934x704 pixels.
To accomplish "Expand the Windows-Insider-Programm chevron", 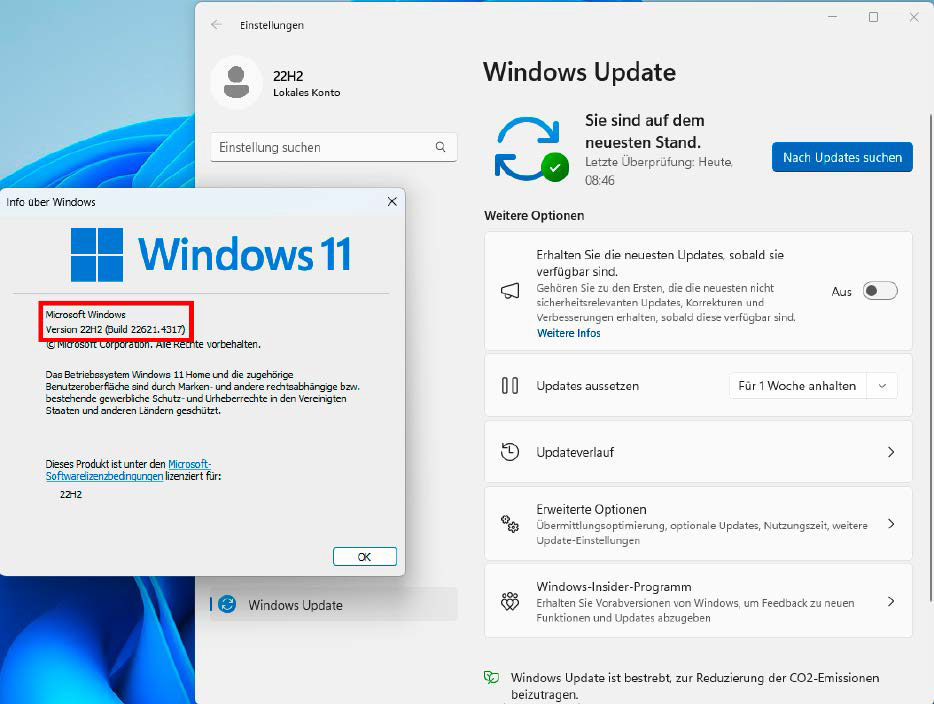I will coord(891,601).
